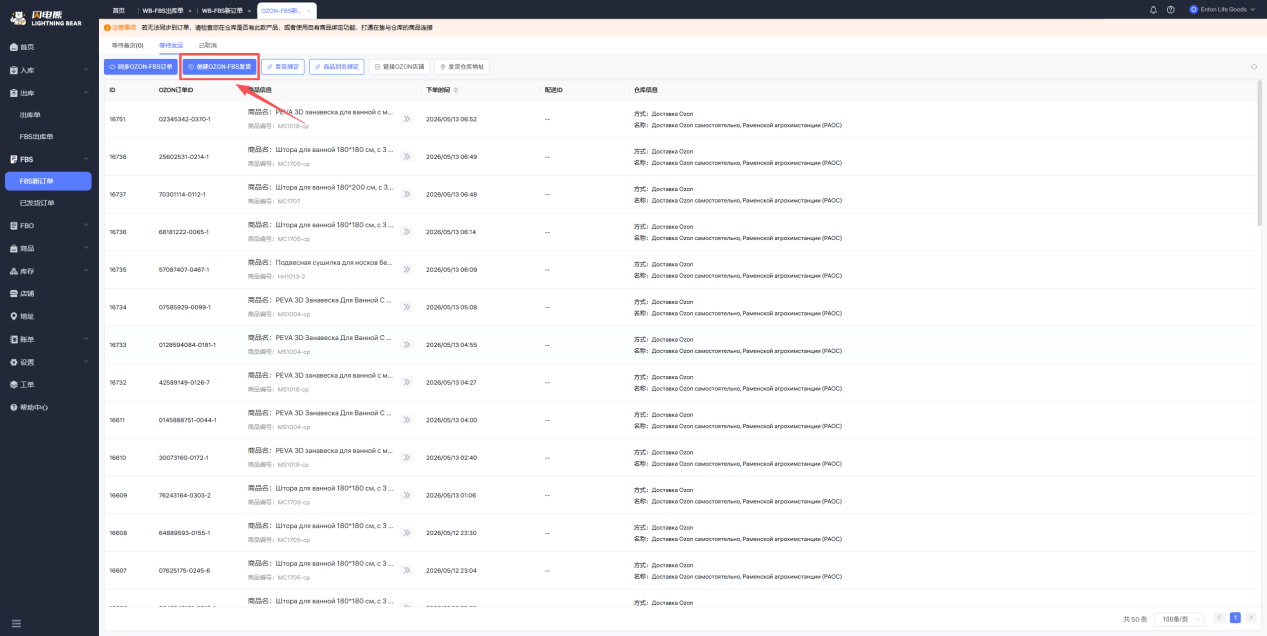Click the 帮助中心 help icon in sidebar
Viewport: 1267px width, 636px height.
click(x=14, y=407)
